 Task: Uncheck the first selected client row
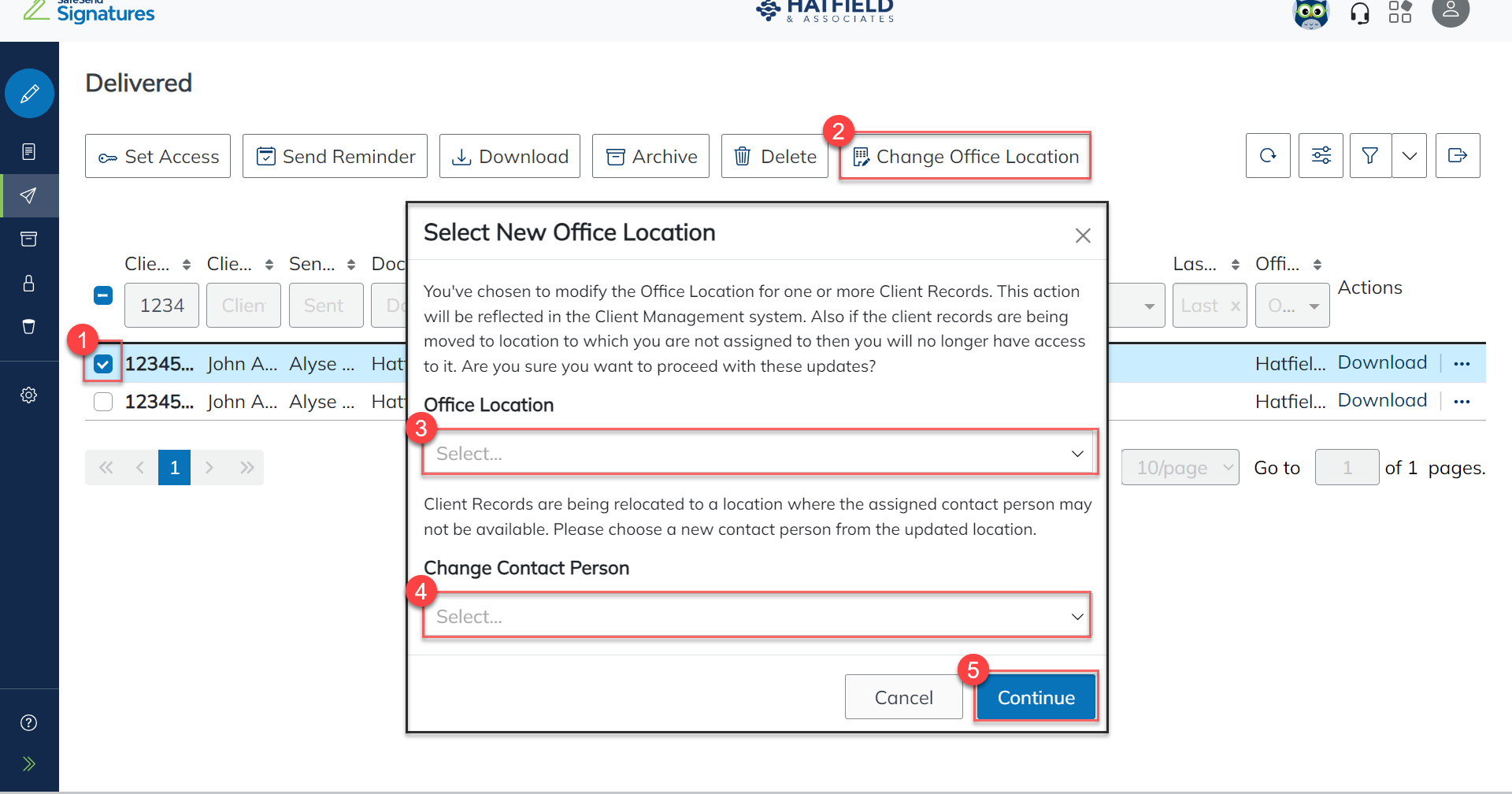click(x=103, y=364)
